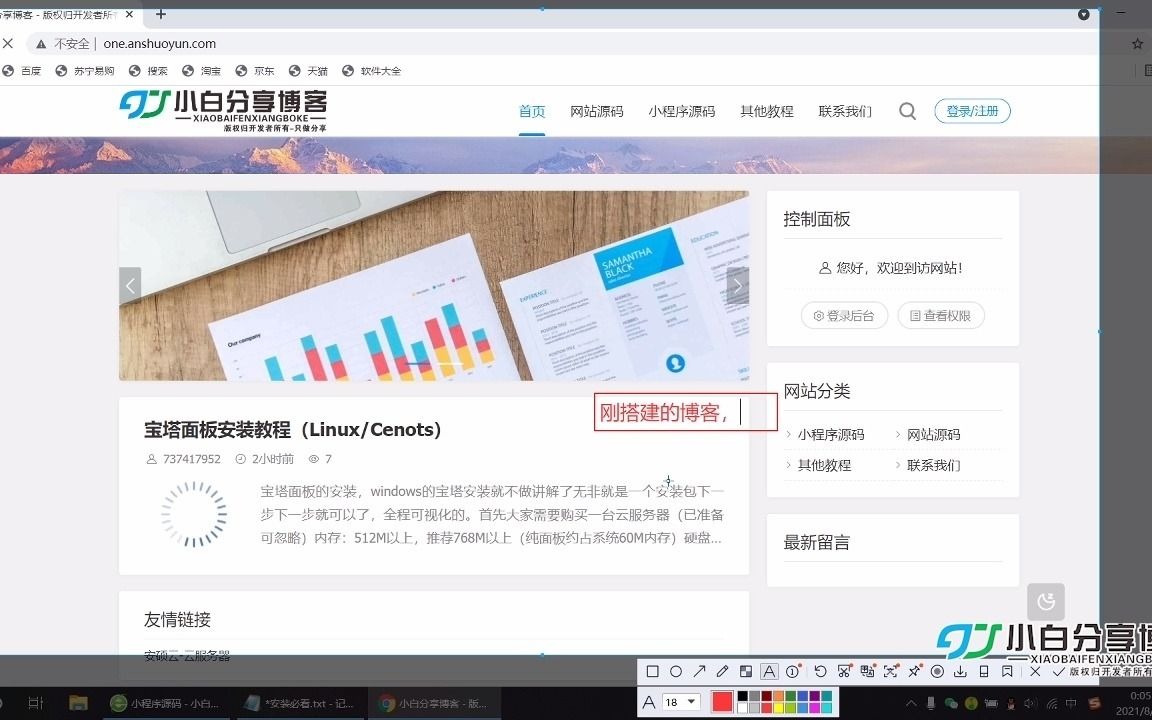The width and height of the screenshot is (1152, 720).
Task: Select the pen drawing tool
Action: click(x=721, y=671)
